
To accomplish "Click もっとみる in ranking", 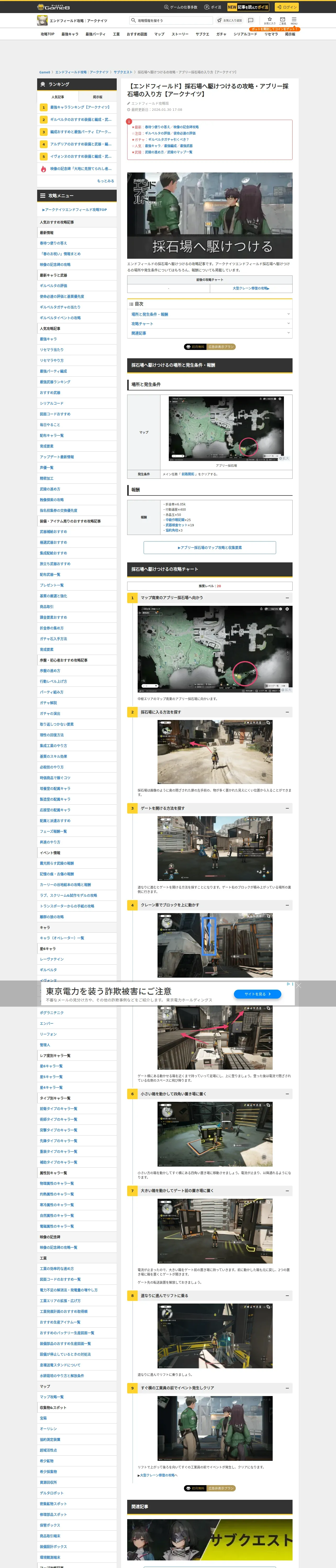I will click(105, 181).
